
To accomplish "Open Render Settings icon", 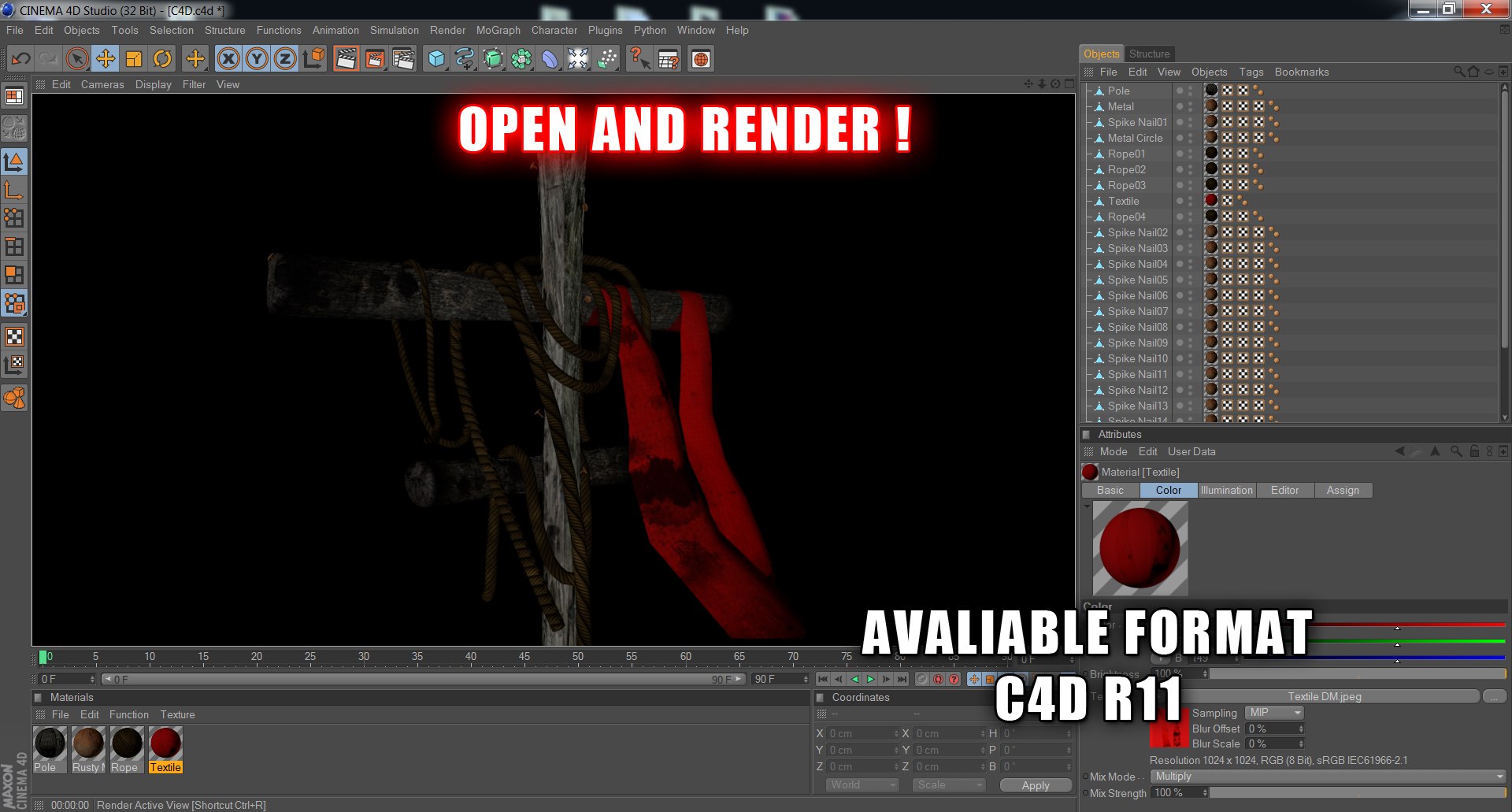I will click(x=403, y=58).
